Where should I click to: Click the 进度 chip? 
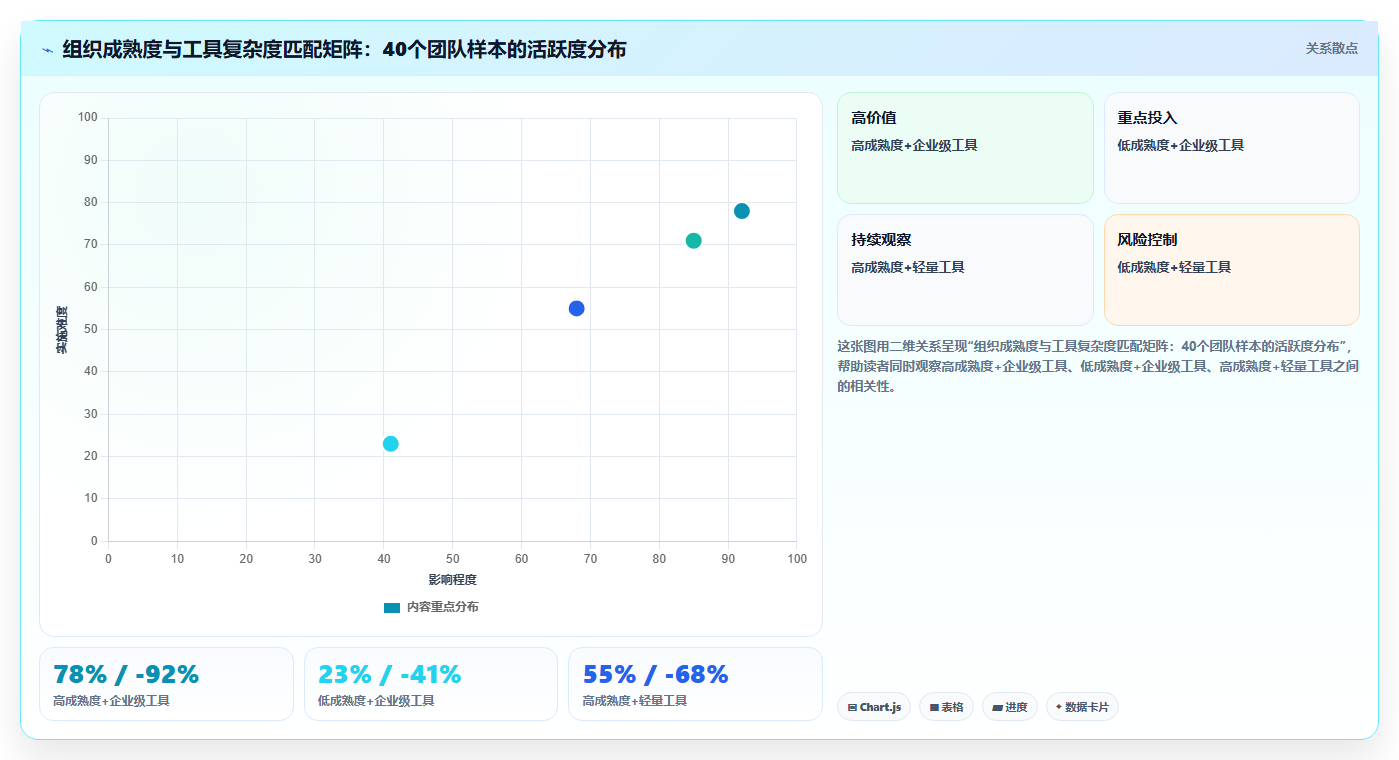pyautogui.click(x=1010, y=707)
